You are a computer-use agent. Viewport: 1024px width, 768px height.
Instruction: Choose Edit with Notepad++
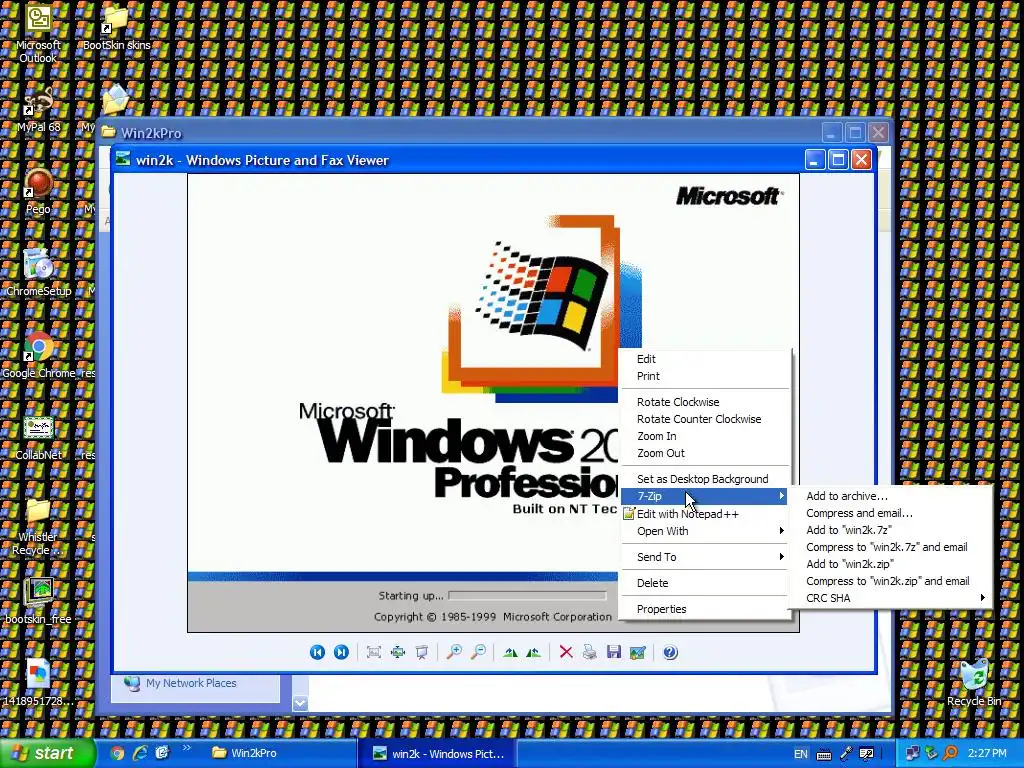(x=705, y=514)
